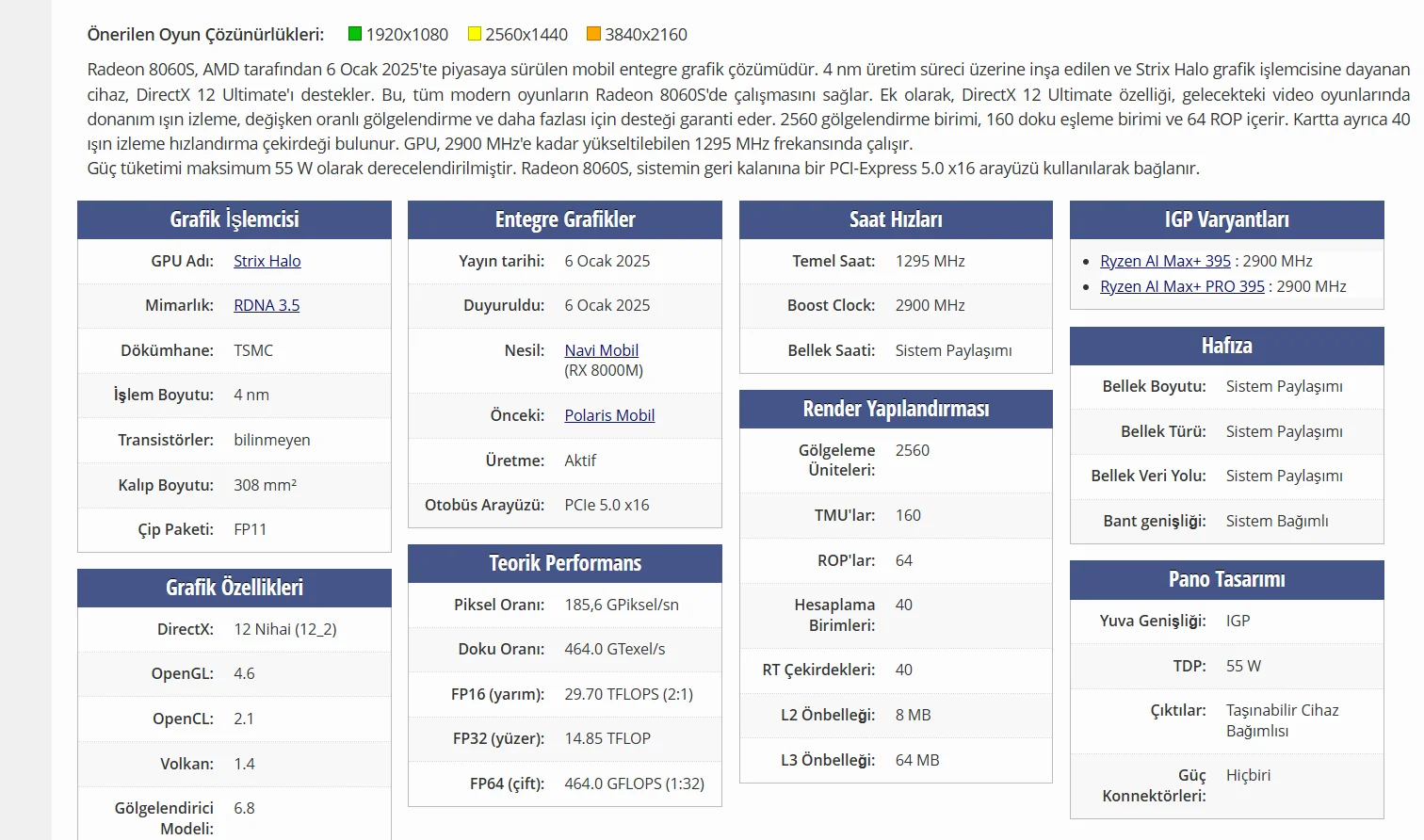The height and width of the screenshot is (840, 1424).
Task: Follow the Navi Mobil generation link
Action: tap(602, 350)
